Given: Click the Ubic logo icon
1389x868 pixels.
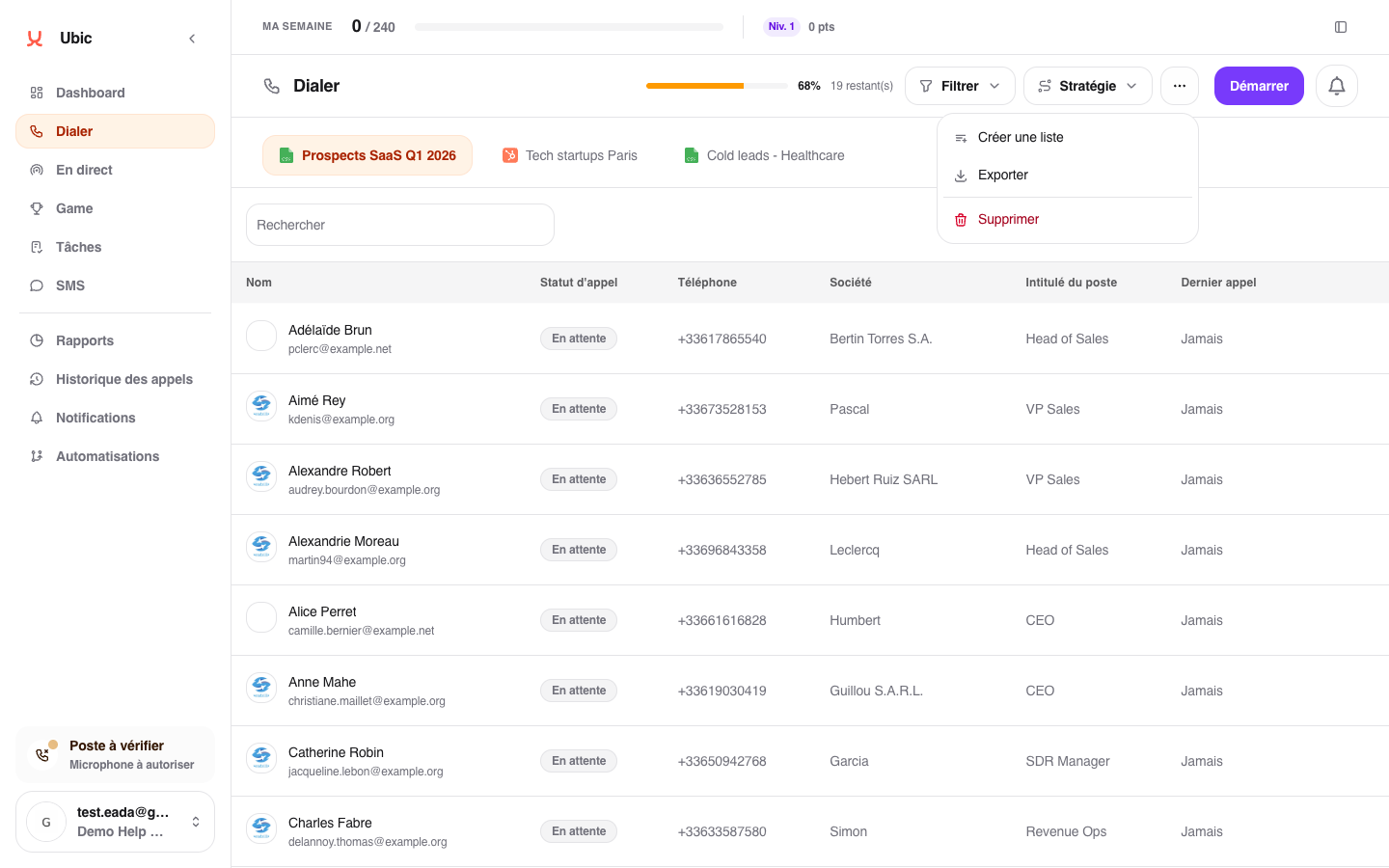Looking at the screenshot, I should [35, 39].
